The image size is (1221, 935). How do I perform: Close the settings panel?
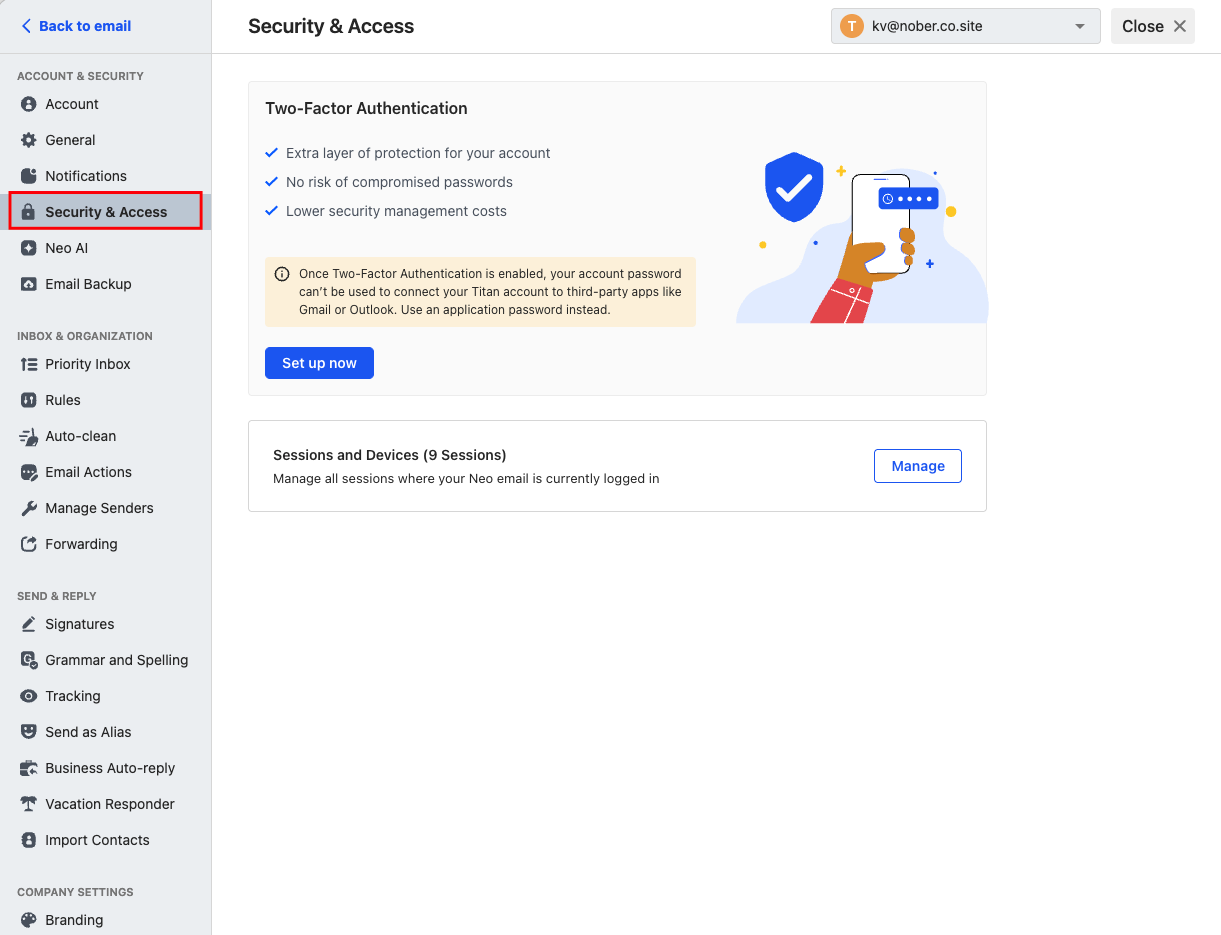point(1153,26)
